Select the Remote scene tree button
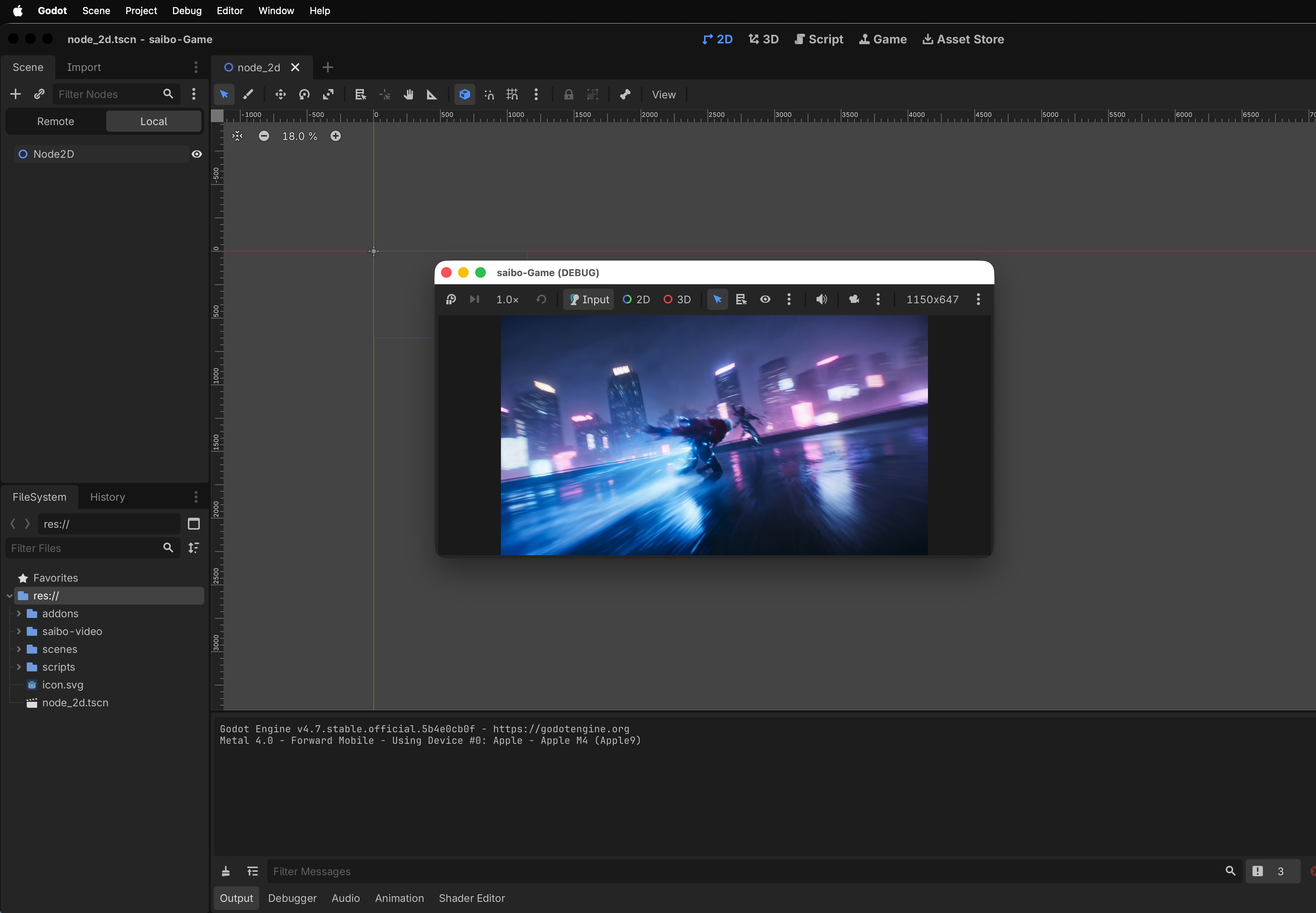 (56, 121)
